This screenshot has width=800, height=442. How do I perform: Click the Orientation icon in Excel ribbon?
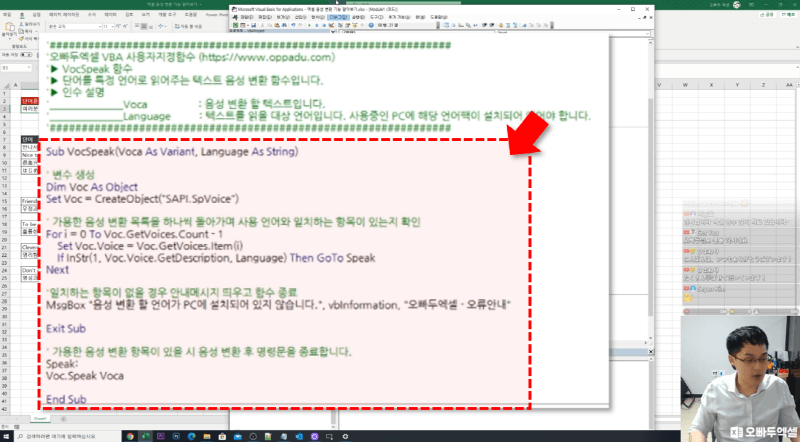pos(161,27)
